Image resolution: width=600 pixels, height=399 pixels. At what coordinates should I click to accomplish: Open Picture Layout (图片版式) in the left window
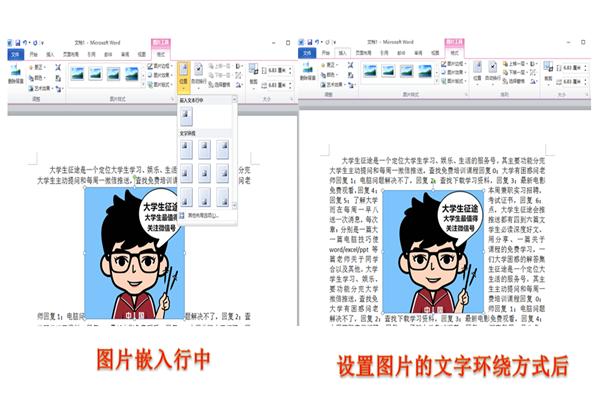(x=160, y=84)
